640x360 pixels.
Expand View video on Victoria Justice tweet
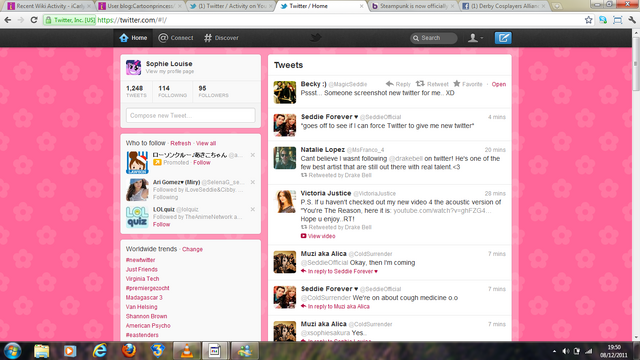318,236
